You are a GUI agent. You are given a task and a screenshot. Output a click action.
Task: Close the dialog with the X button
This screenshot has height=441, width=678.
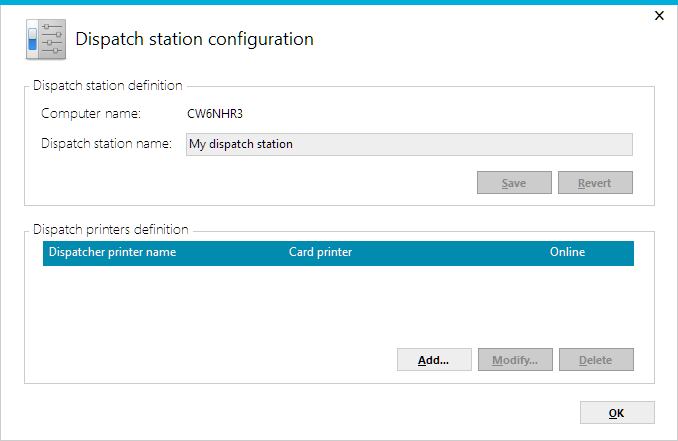tap(659, 16)
